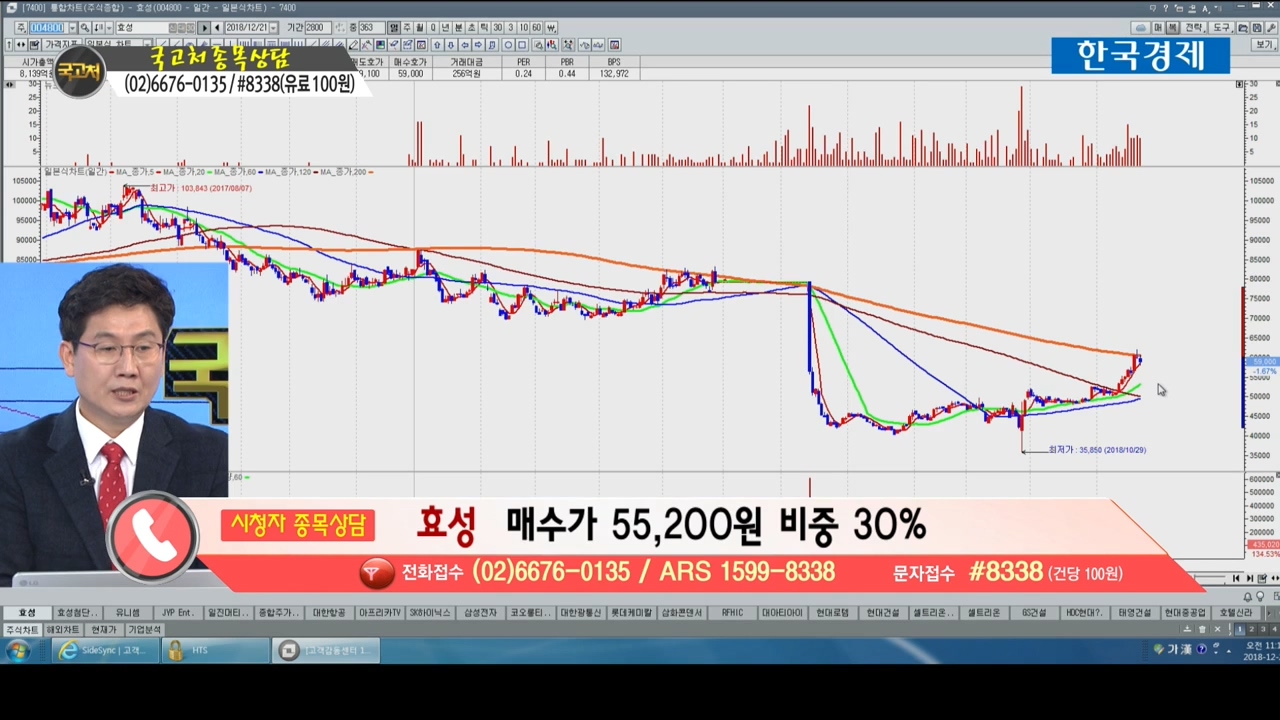Click the Won currency toolbar icon
This screenshot has width=1280, height=720.
coord(551,27)
